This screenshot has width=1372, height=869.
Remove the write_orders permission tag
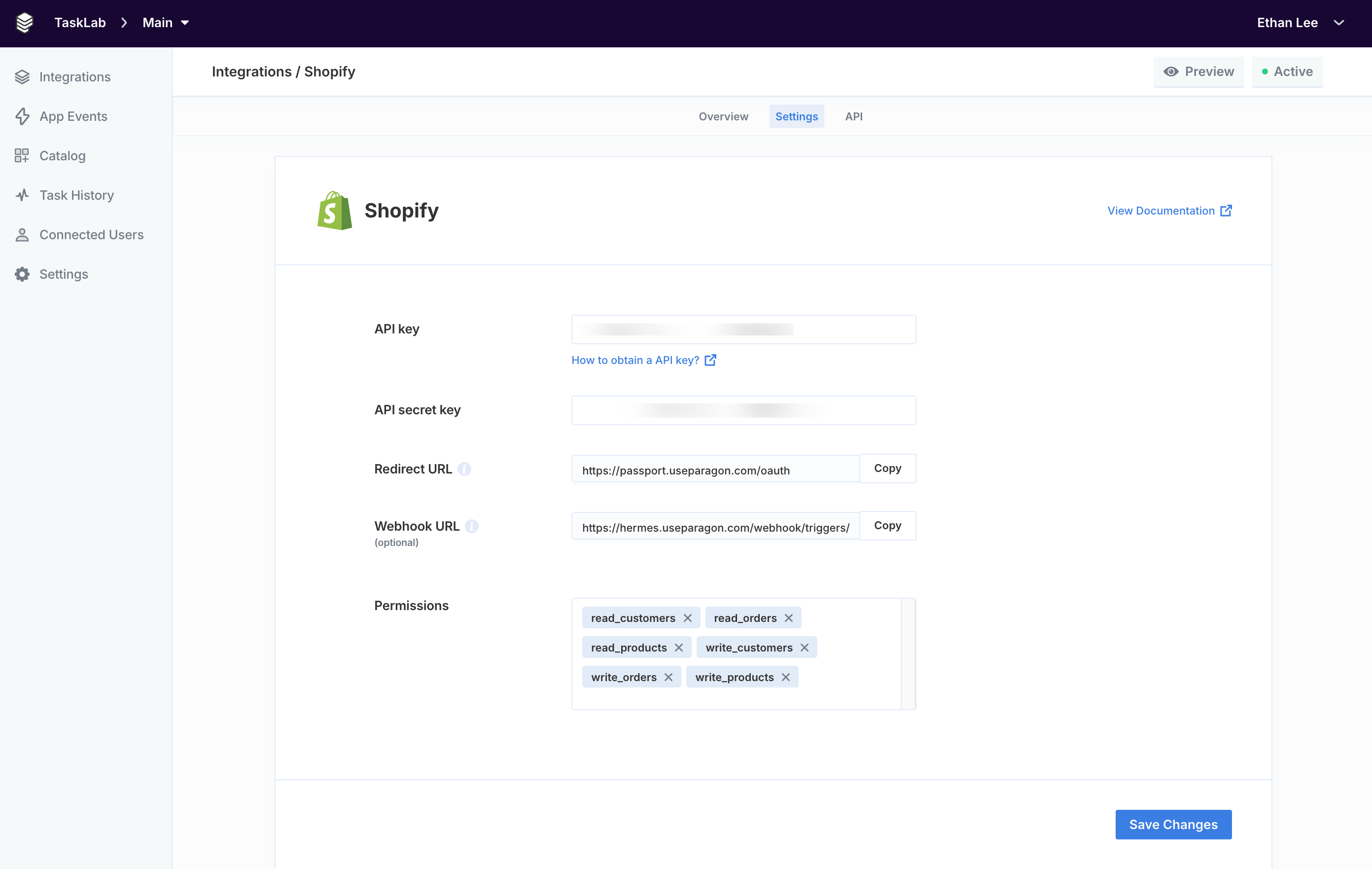[668, 677]
